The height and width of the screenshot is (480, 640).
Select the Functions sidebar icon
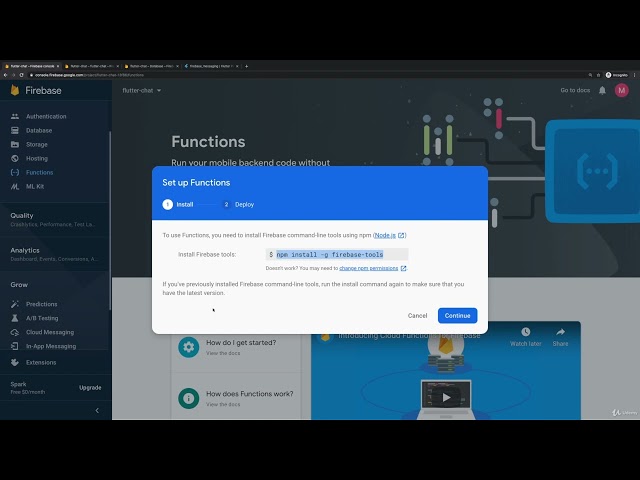15,172
